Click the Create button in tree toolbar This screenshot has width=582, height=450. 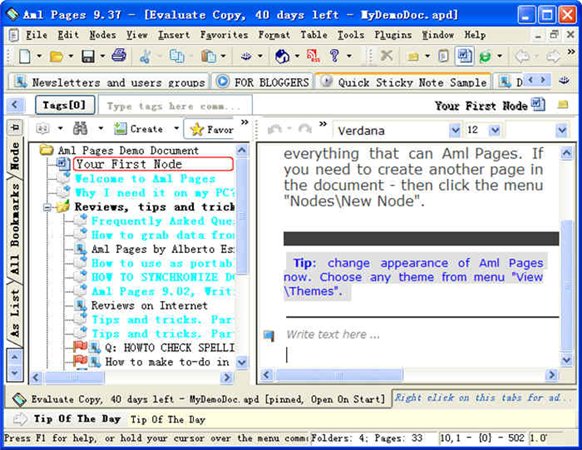click(x=139, y=129)
